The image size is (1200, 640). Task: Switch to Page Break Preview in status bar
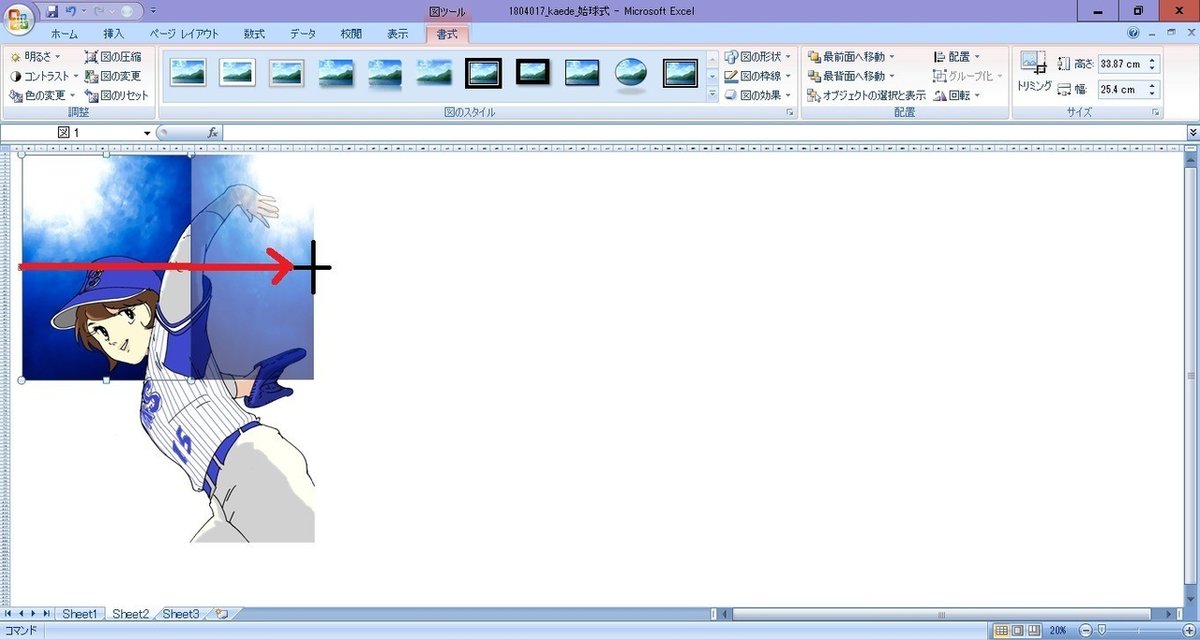[1034, 631]
